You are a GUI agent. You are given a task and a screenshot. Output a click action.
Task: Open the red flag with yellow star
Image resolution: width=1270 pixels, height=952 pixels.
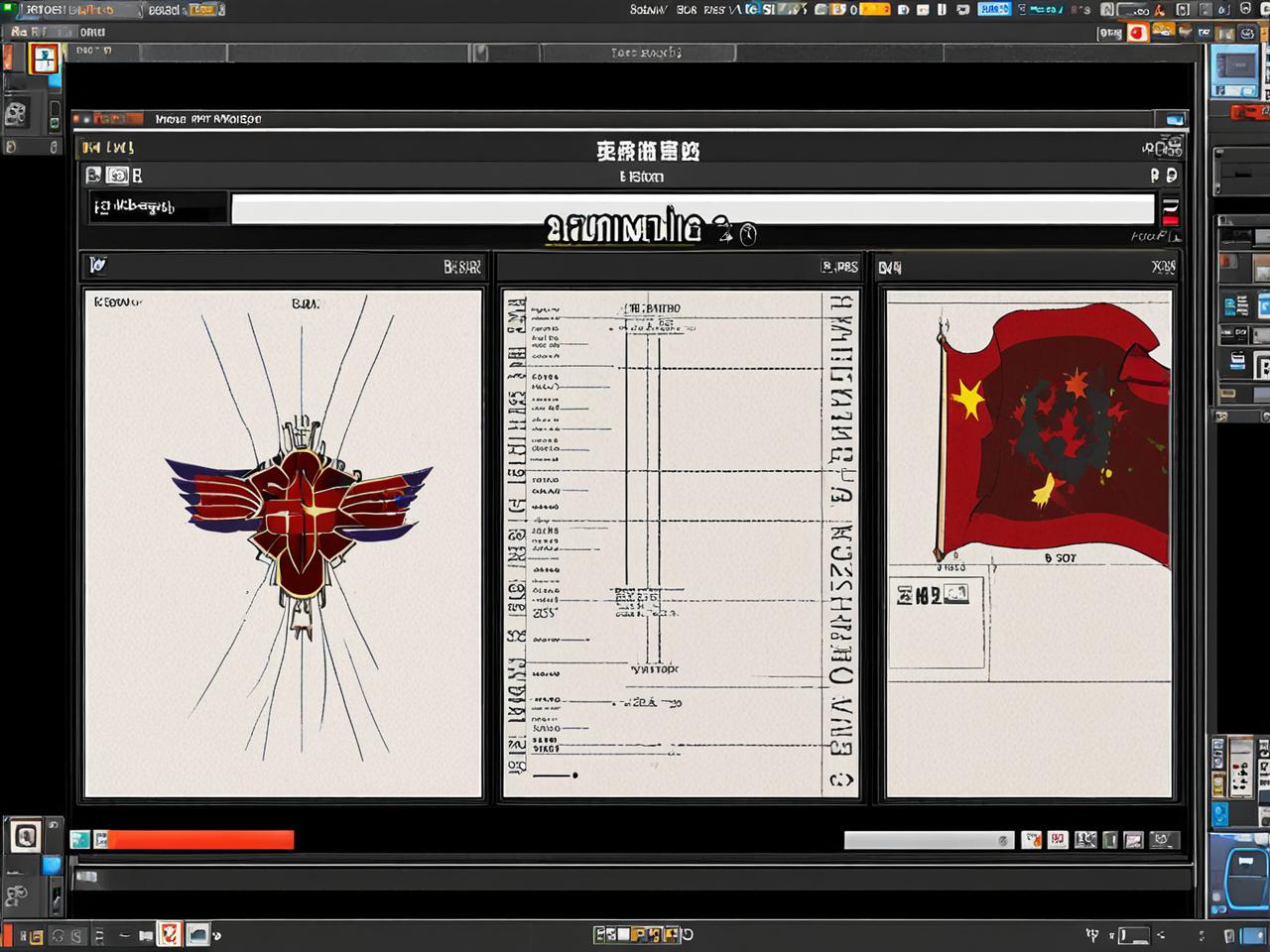tap(1054, 436)
